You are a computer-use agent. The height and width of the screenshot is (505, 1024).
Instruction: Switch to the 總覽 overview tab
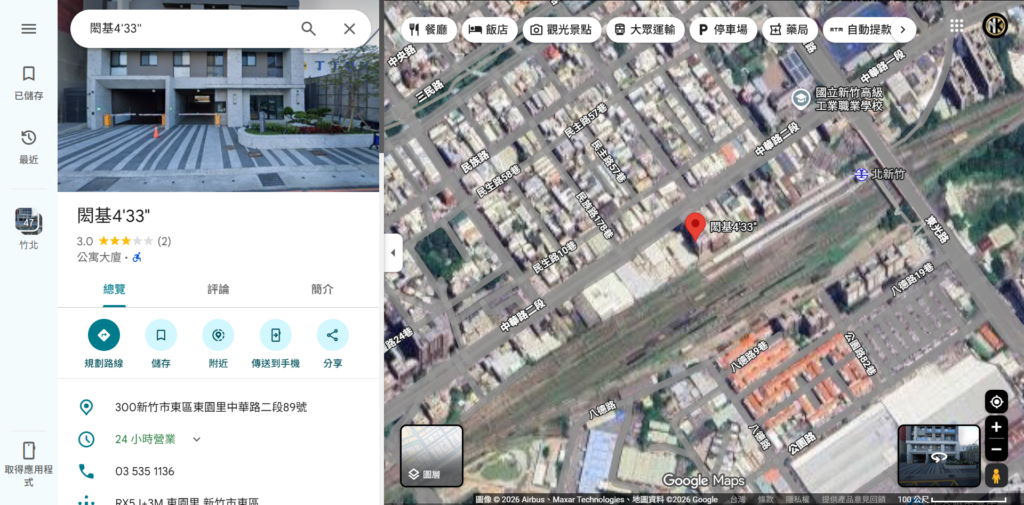tap(114, 289)
